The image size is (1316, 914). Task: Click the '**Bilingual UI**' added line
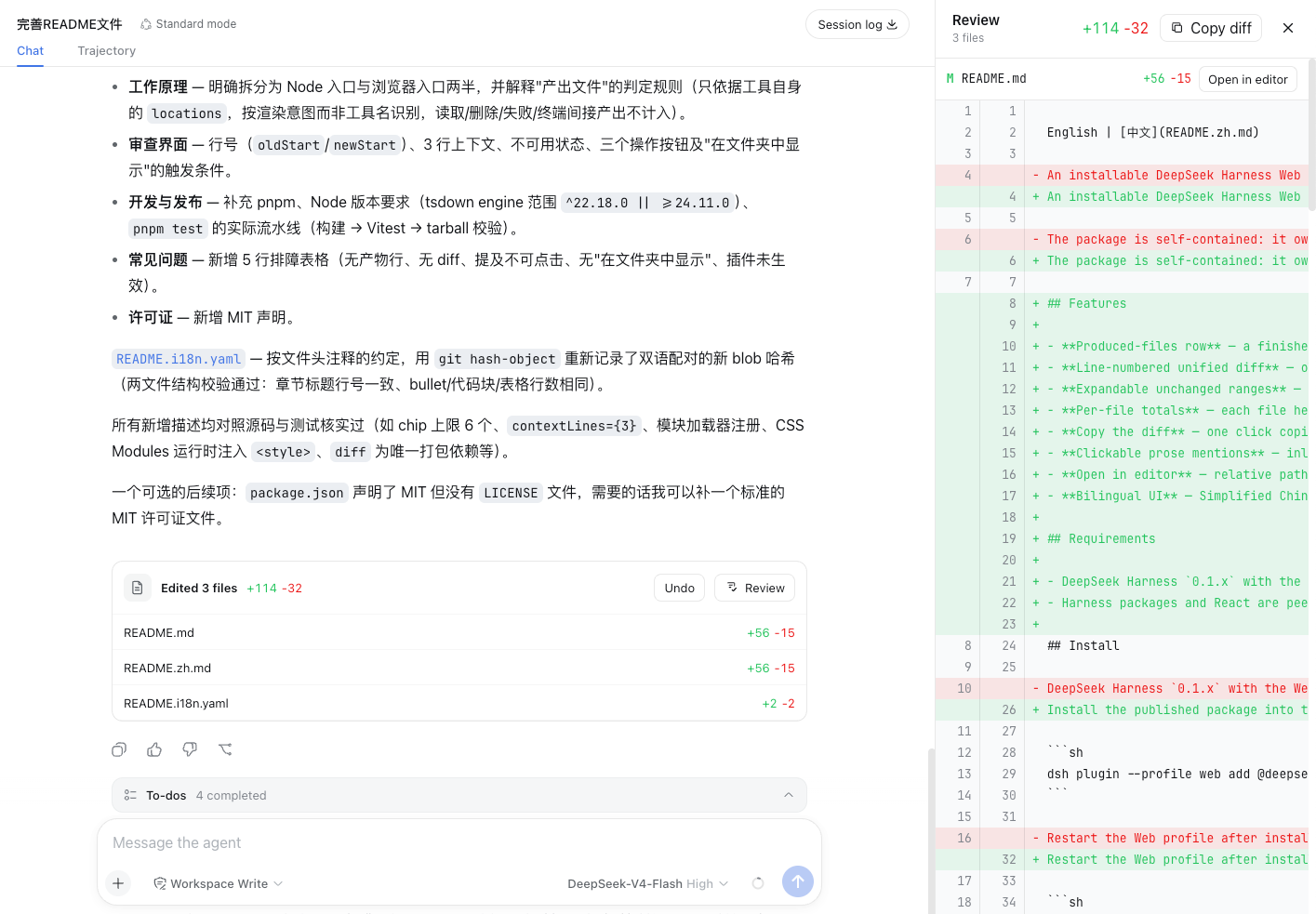pos(1122,497)
